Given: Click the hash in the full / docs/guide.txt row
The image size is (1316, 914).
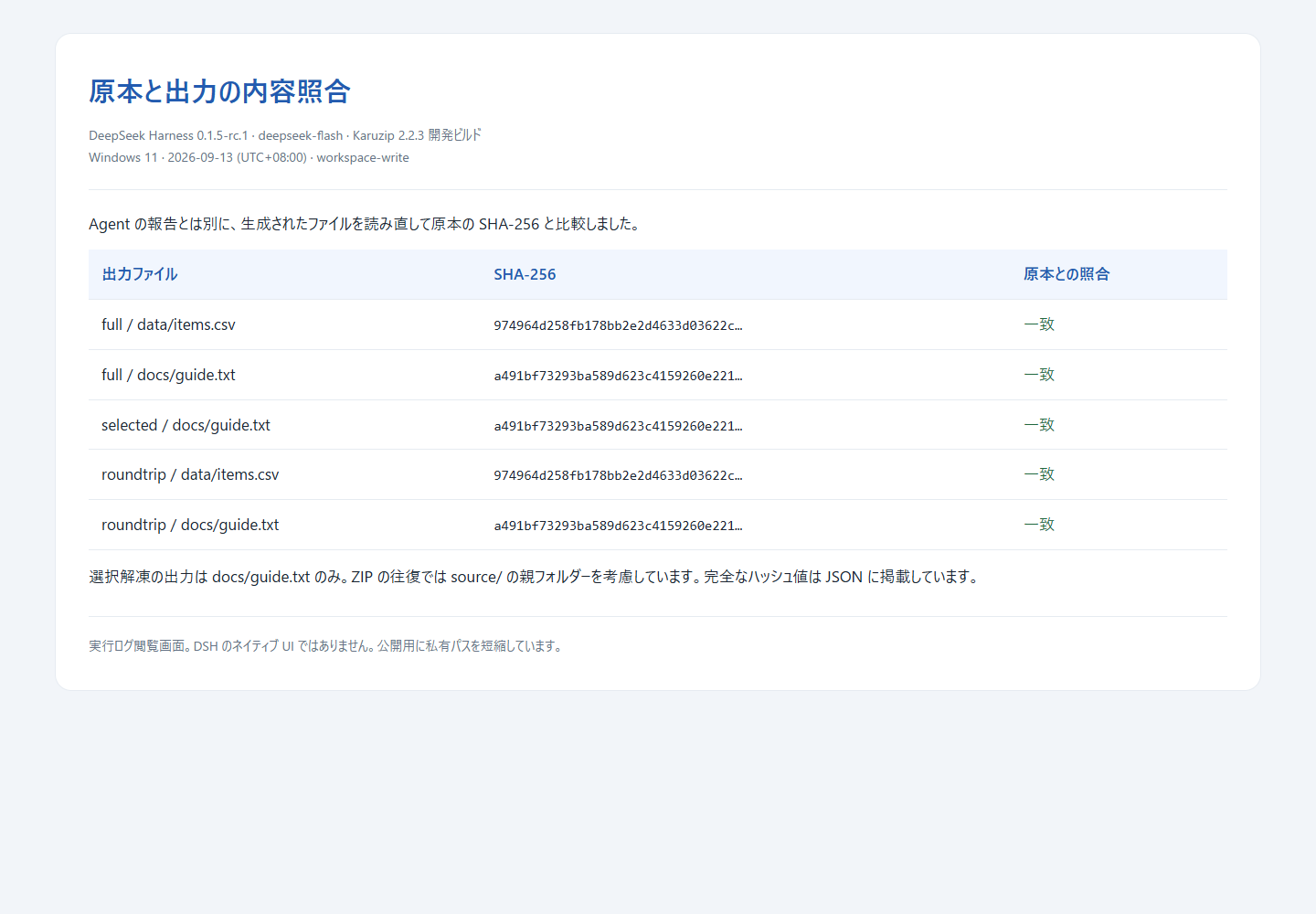Looking at the screenshot, I should pyautogui.click(x=618, y=376).
